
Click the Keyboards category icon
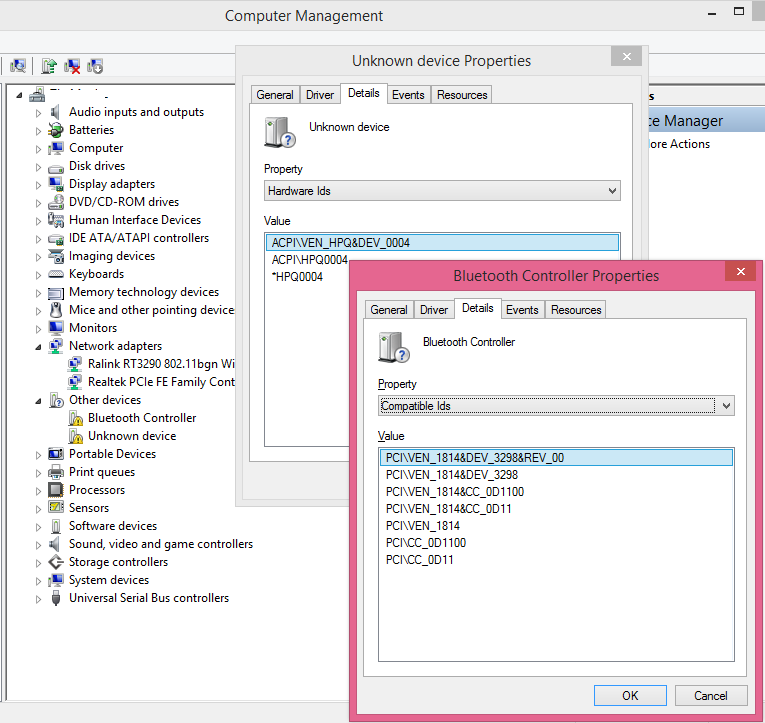tap(57, 274)
